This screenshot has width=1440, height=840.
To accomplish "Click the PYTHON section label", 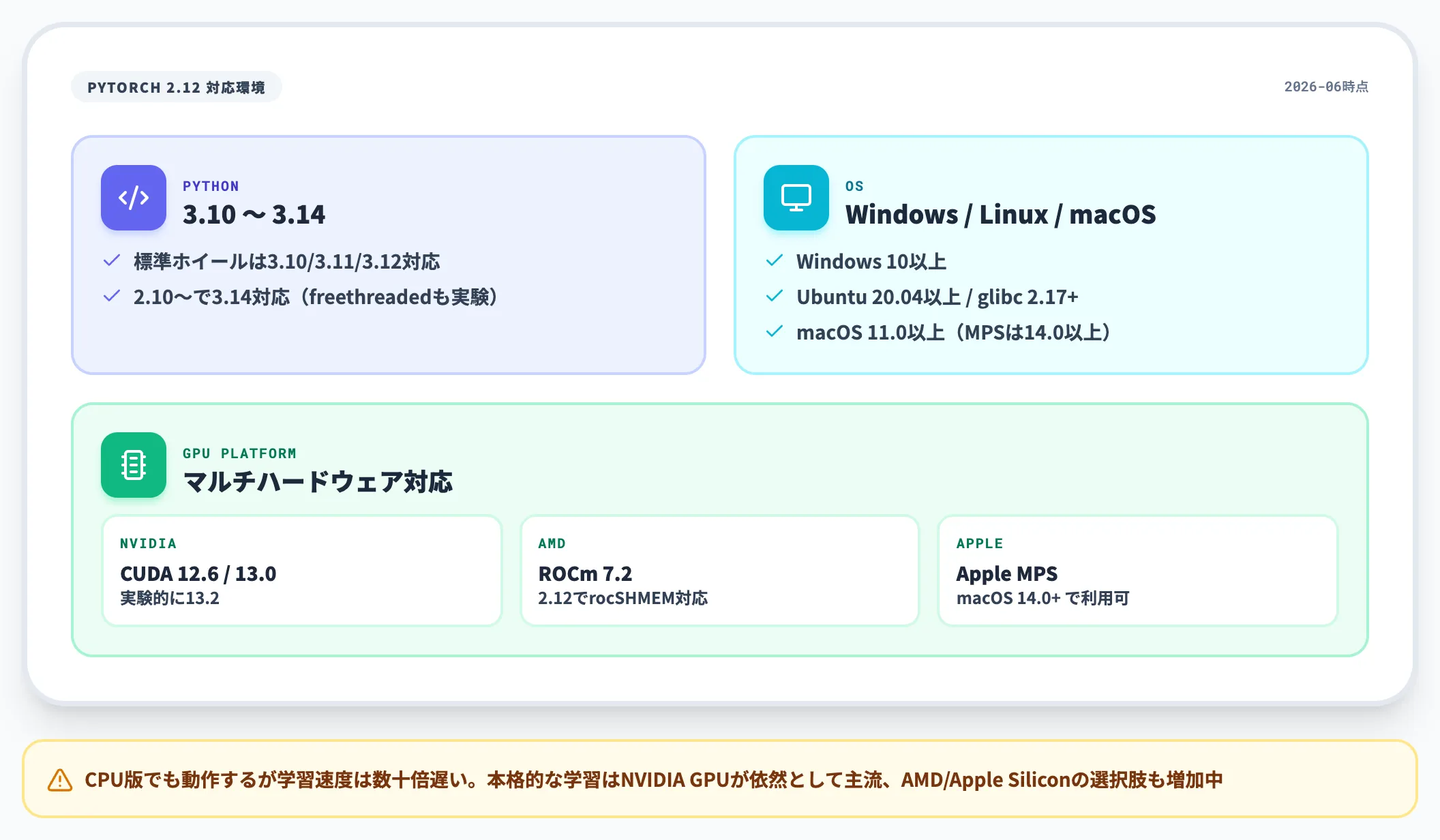I will [x=211, y=186].
